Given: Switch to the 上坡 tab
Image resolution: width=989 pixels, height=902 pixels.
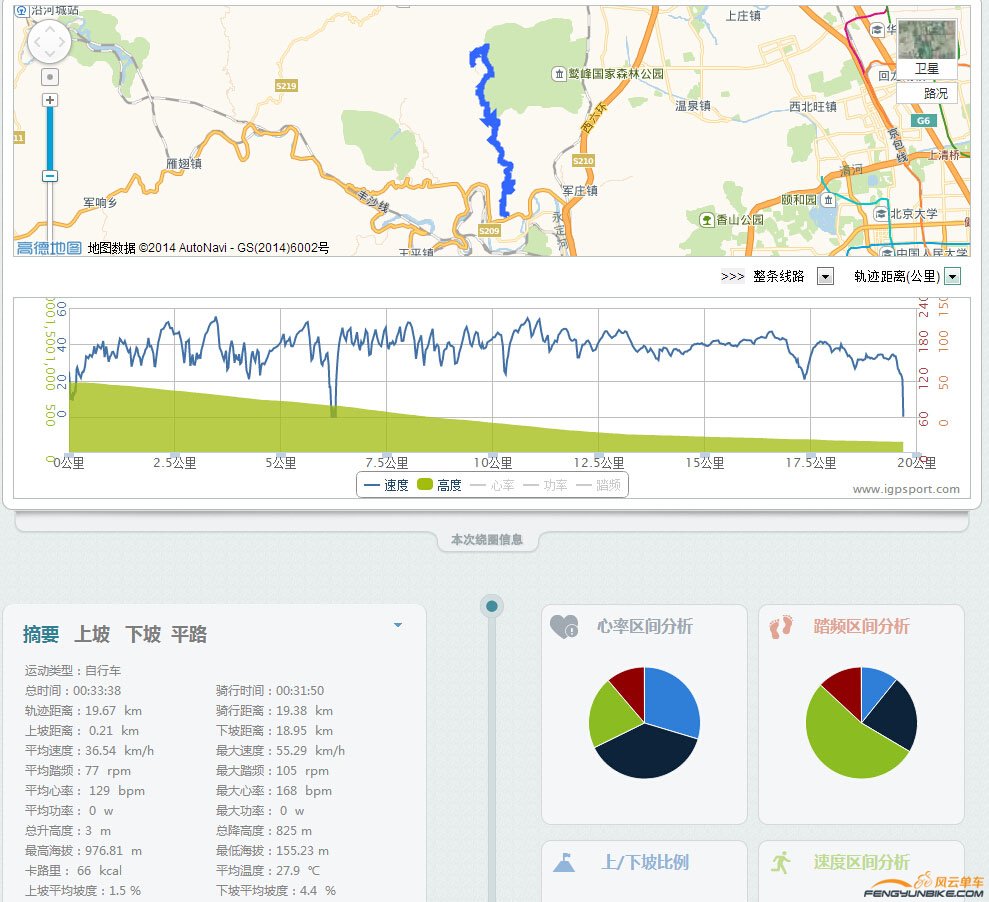Looking at the screenshot, I should coord(91,634).
